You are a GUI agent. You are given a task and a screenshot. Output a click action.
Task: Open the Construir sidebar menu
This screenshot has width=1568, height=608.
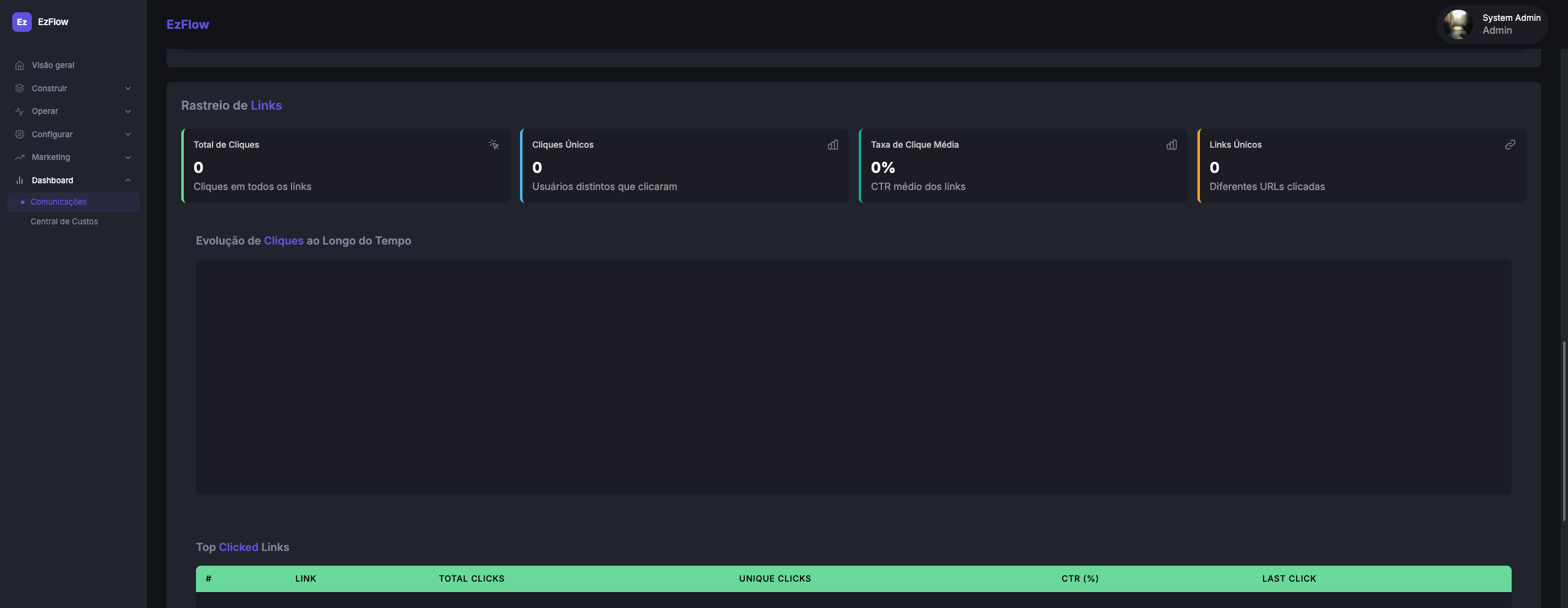pos(73,88)
